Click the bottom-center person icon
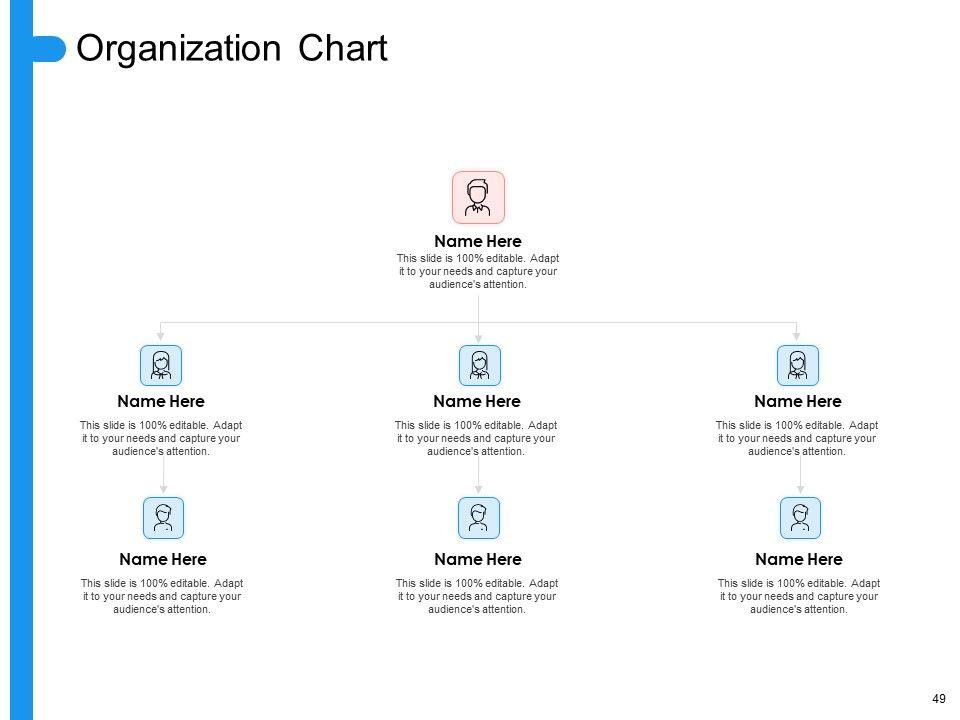The height and width of the screenshot is (720, 960). 478,518
